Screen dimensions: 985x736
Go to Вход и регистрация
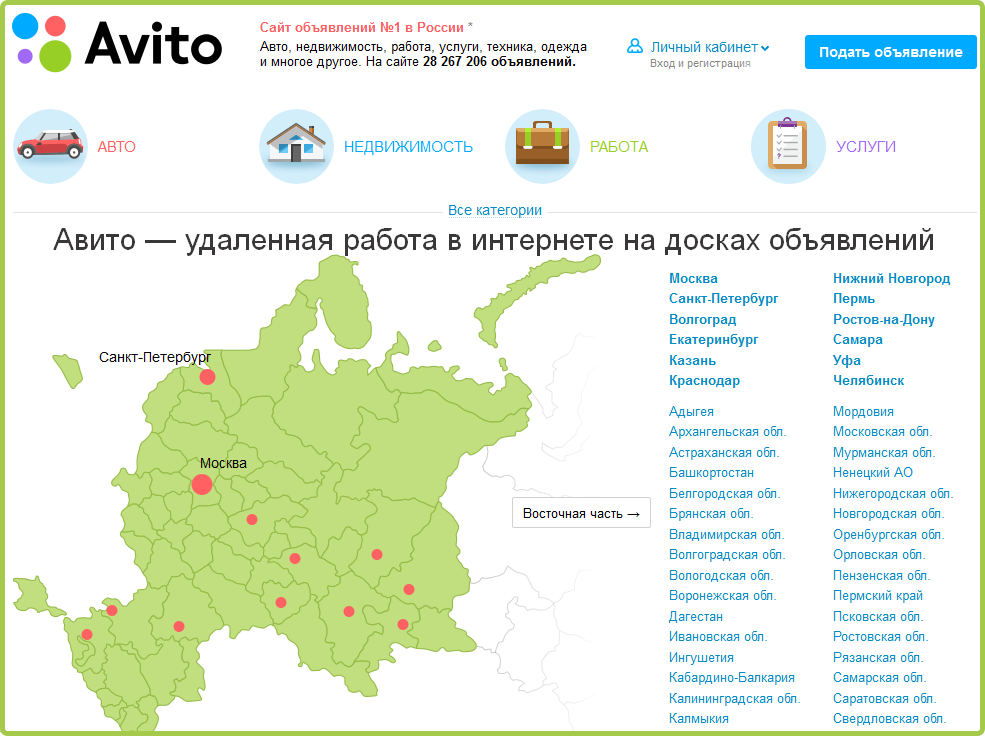click(699, 64)
